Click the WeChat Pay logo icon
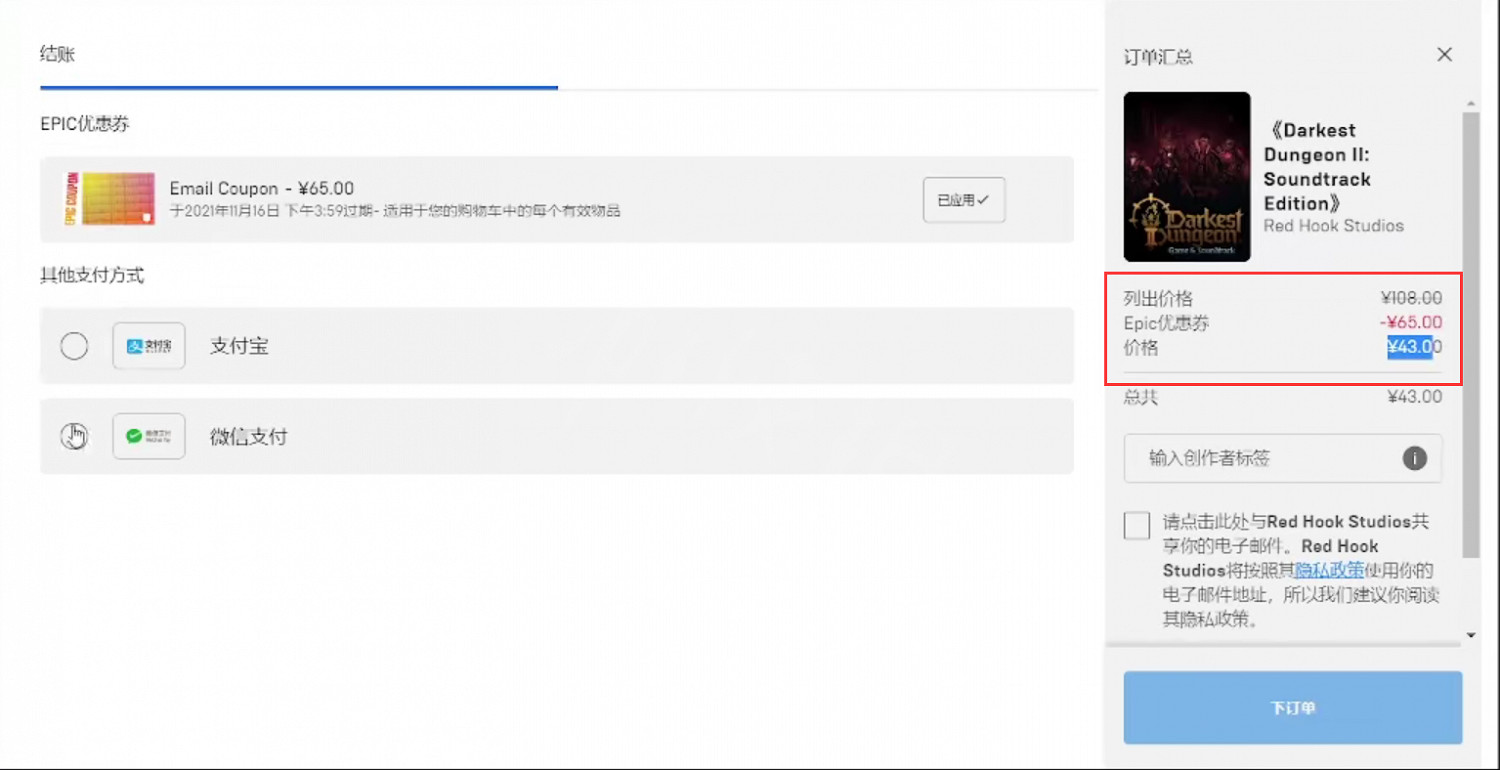 click(149, 436)
